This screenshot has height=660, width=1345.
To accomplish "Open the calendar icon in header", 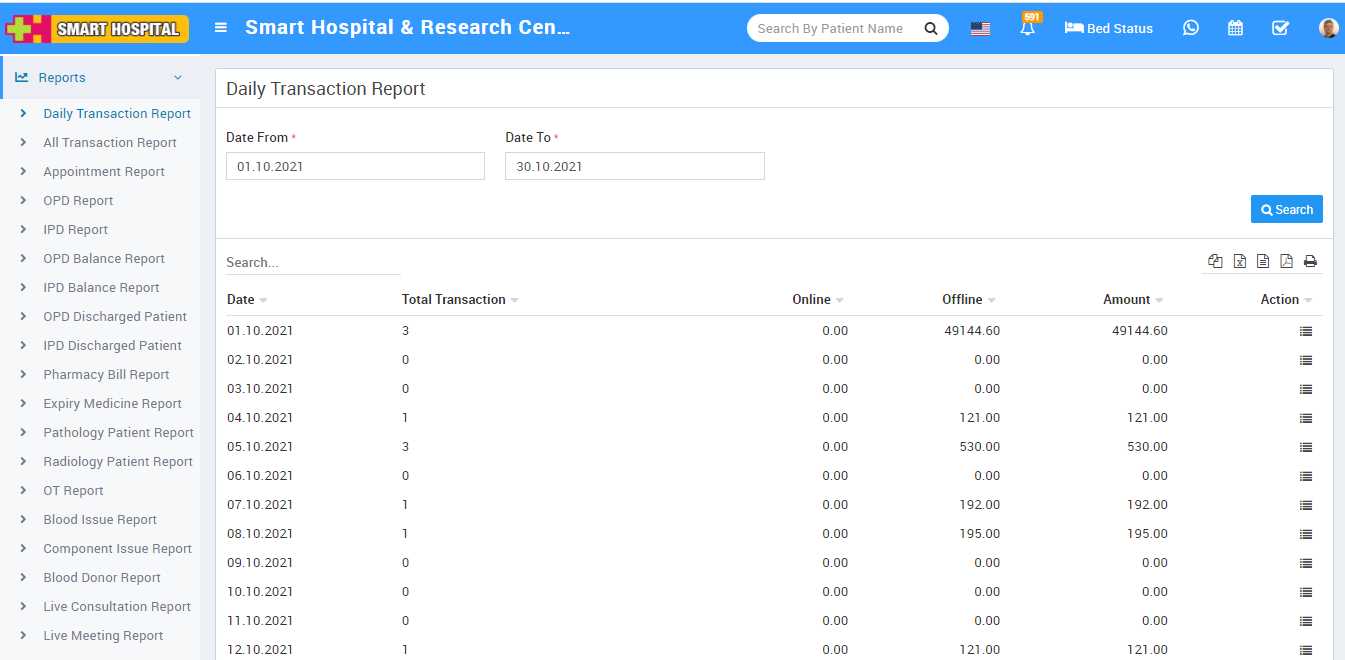I will coord(1235,28).
